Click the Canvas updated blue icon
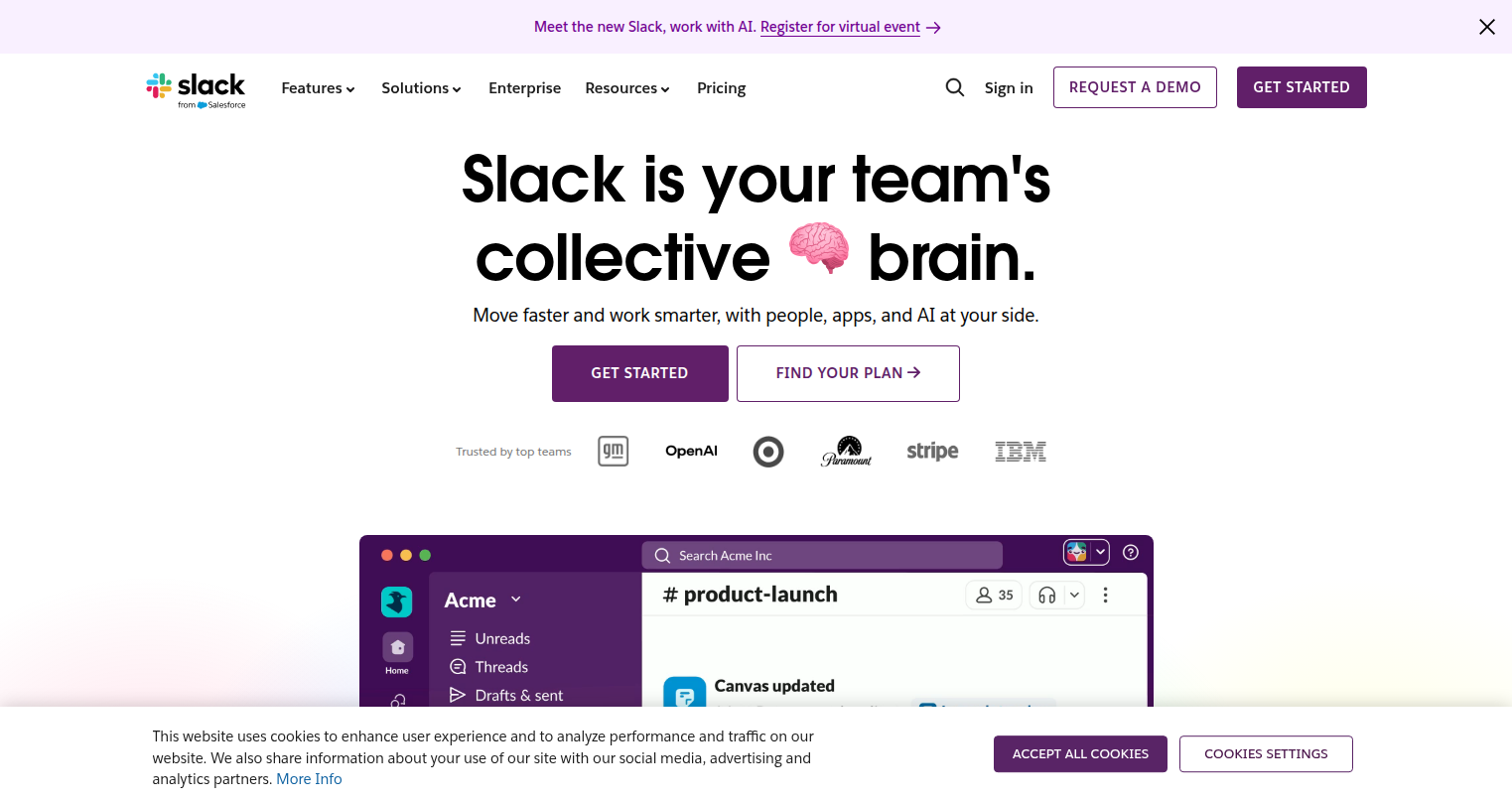This screenshot has height=801, width=1512. pos(683,694)
